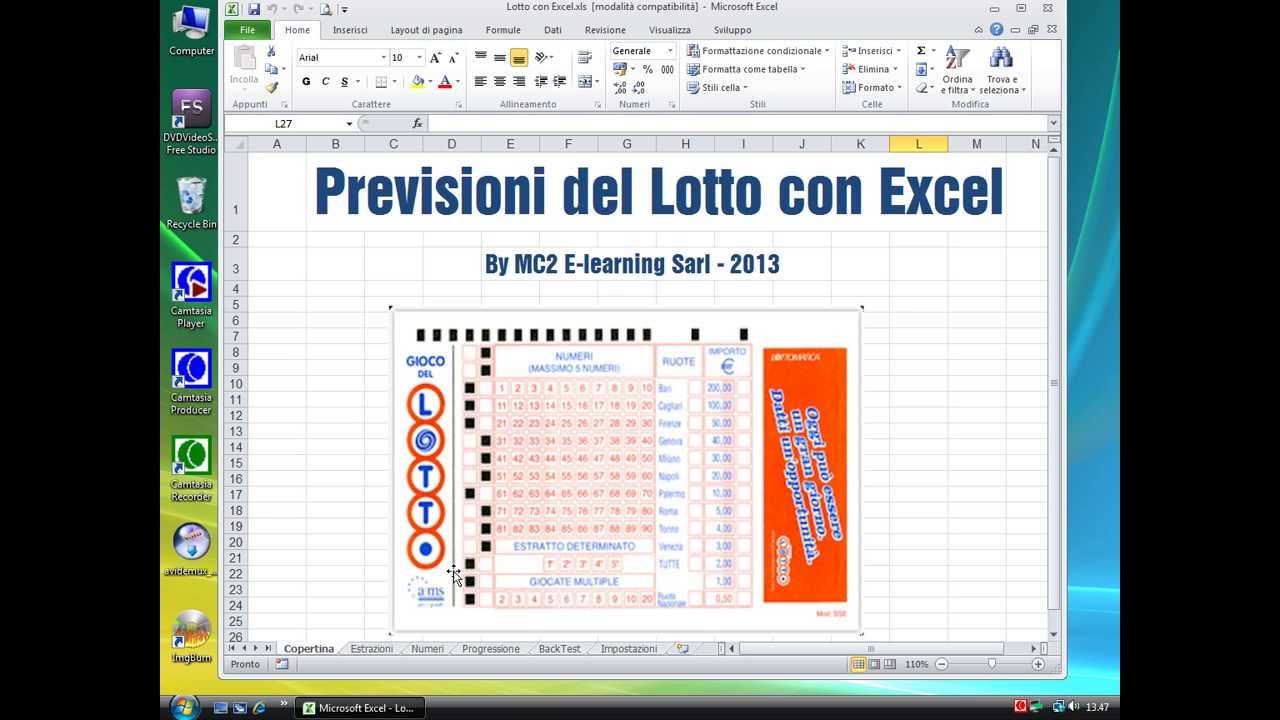1280x720 pixels.
Task: Switch to the Formule tab
Action: pos(503,30)
